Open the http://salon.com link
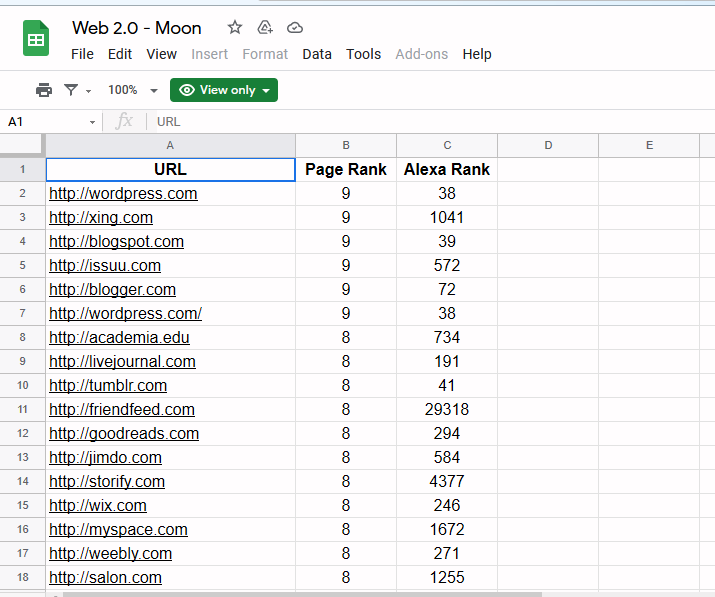Image resolution: width=715 pixels, height=597 pixels. point(105,578)
